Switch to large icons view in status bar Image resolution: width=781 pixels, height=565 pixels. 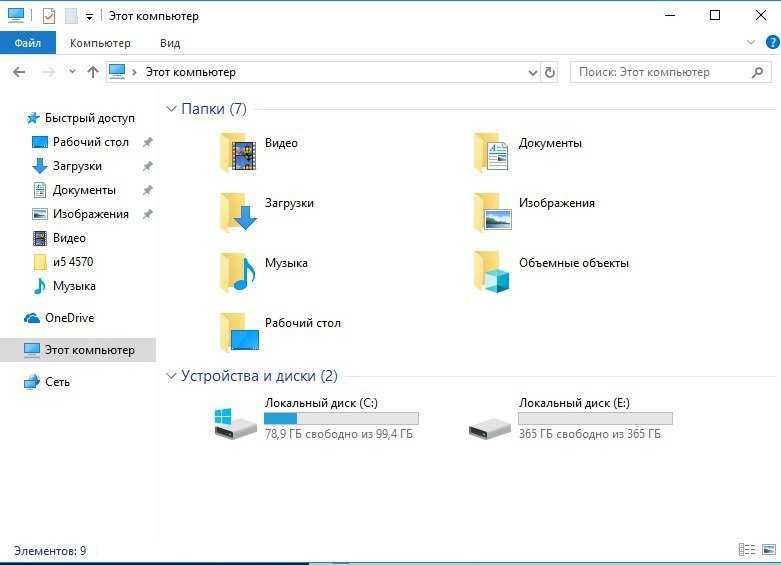[x=769, y=550]
